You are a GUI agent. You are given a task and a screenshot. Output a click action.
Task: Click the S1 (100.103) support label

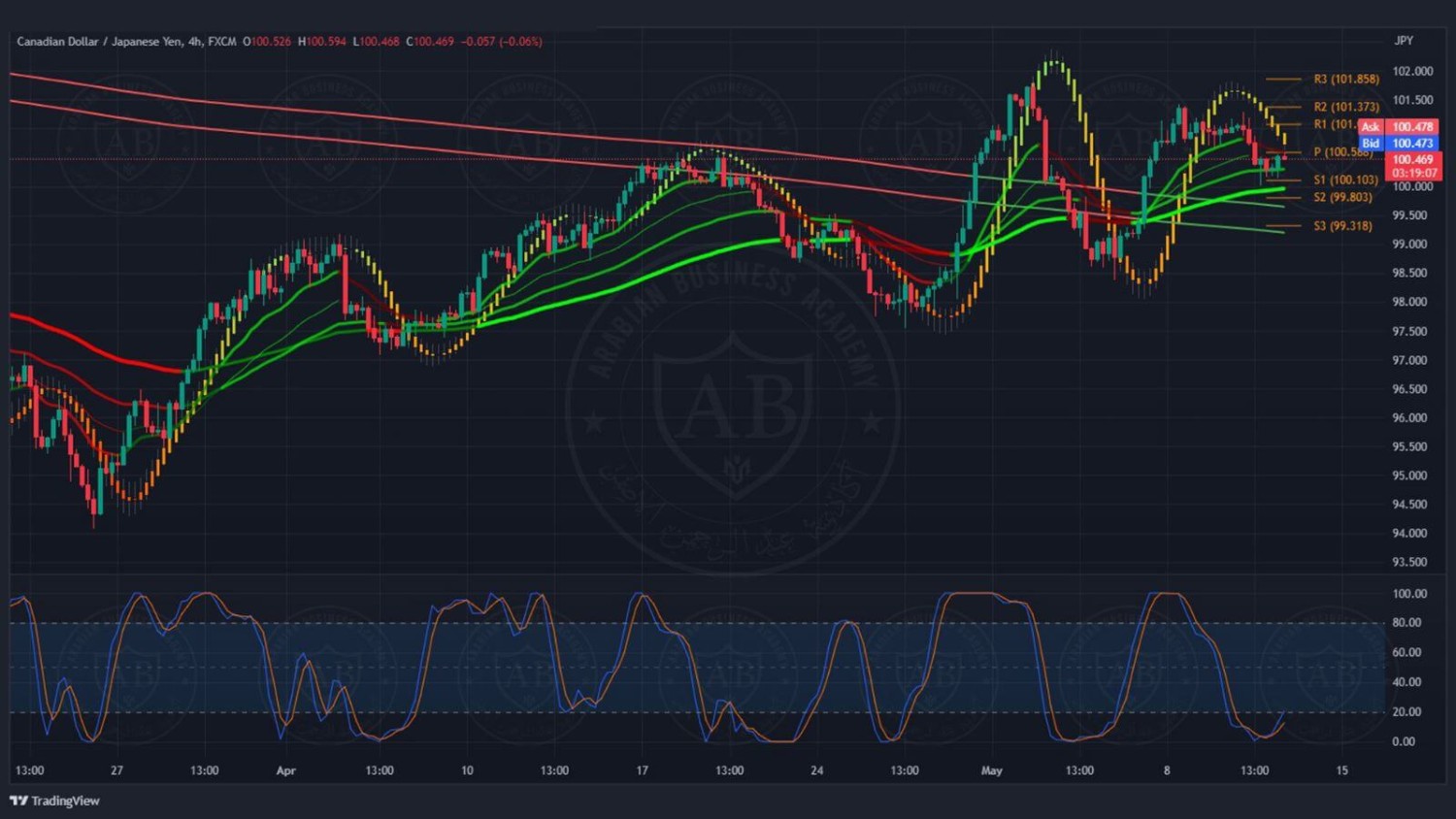[1345, 180]
